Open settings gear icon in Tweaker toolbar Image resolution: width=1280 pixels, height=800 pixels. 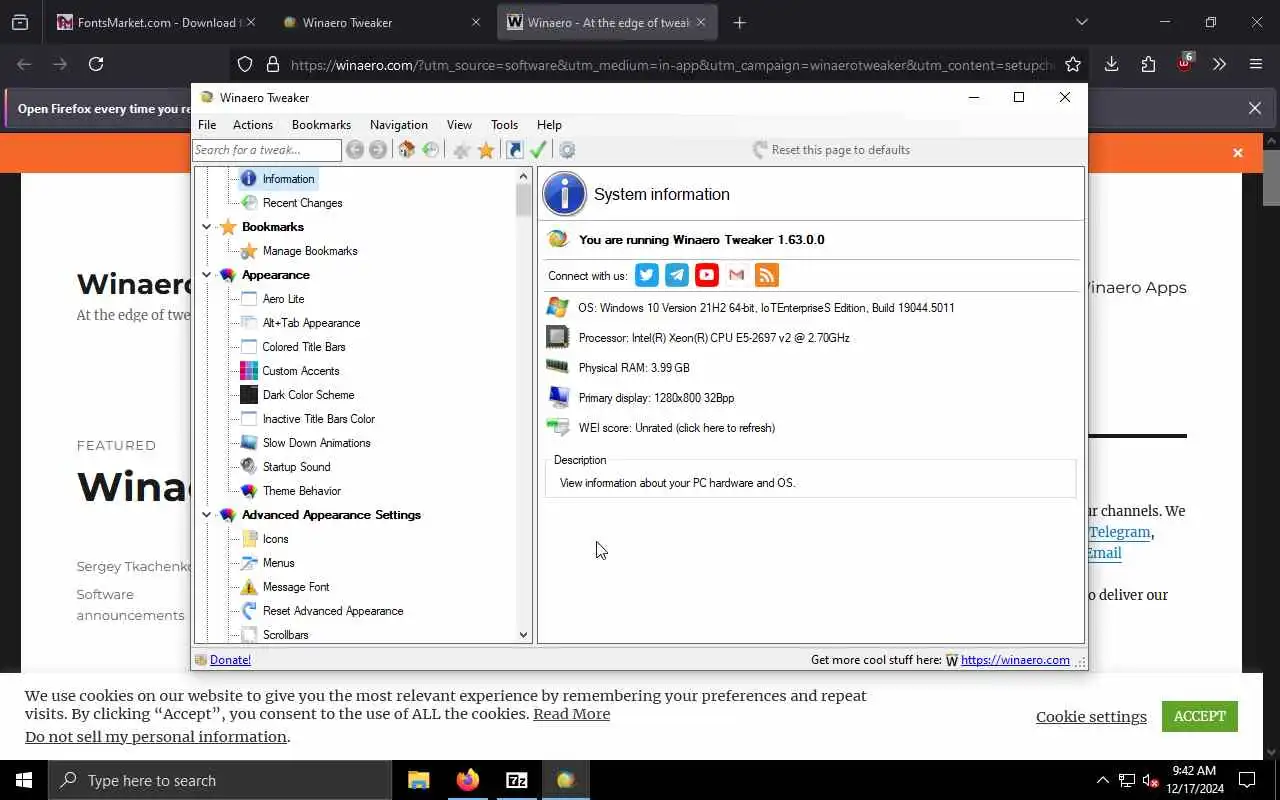[567, 150]
